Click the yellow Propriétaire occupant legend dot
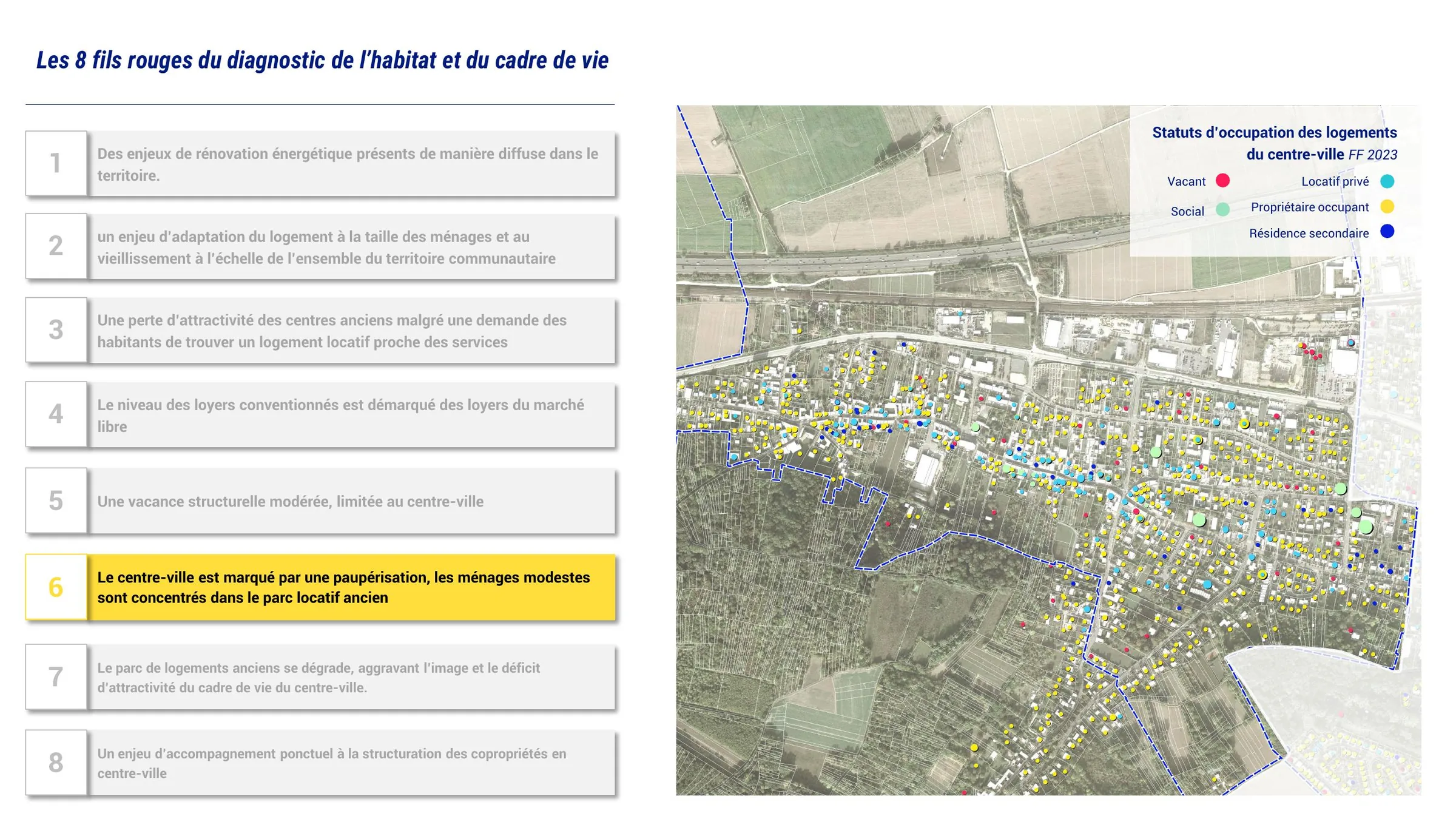Screen dimensions: 1456x819 [1387, 207]
